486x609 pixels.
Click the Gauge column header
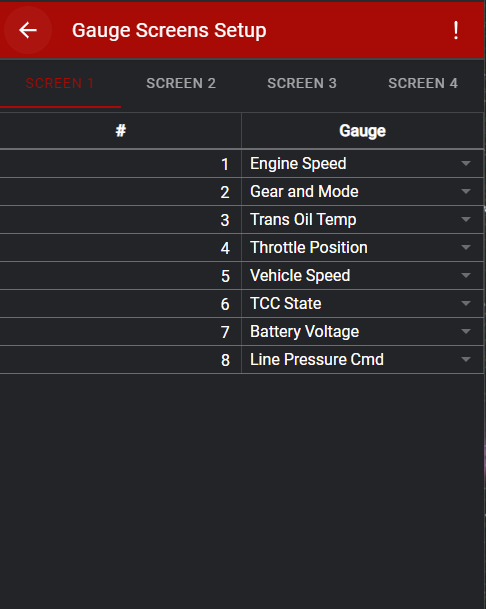[x=362, y=131]
